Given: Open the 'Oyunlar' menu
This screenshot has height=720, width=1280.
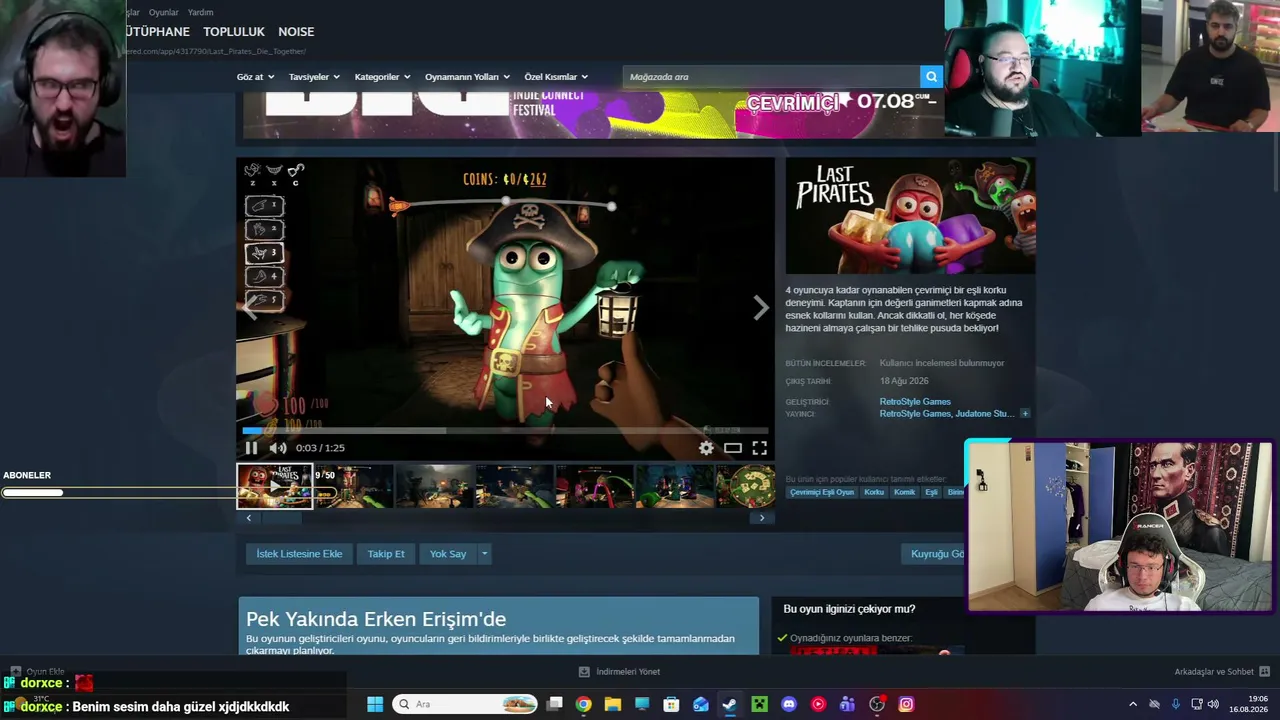Looking at the screenshot, I should [x=163, y=12].
